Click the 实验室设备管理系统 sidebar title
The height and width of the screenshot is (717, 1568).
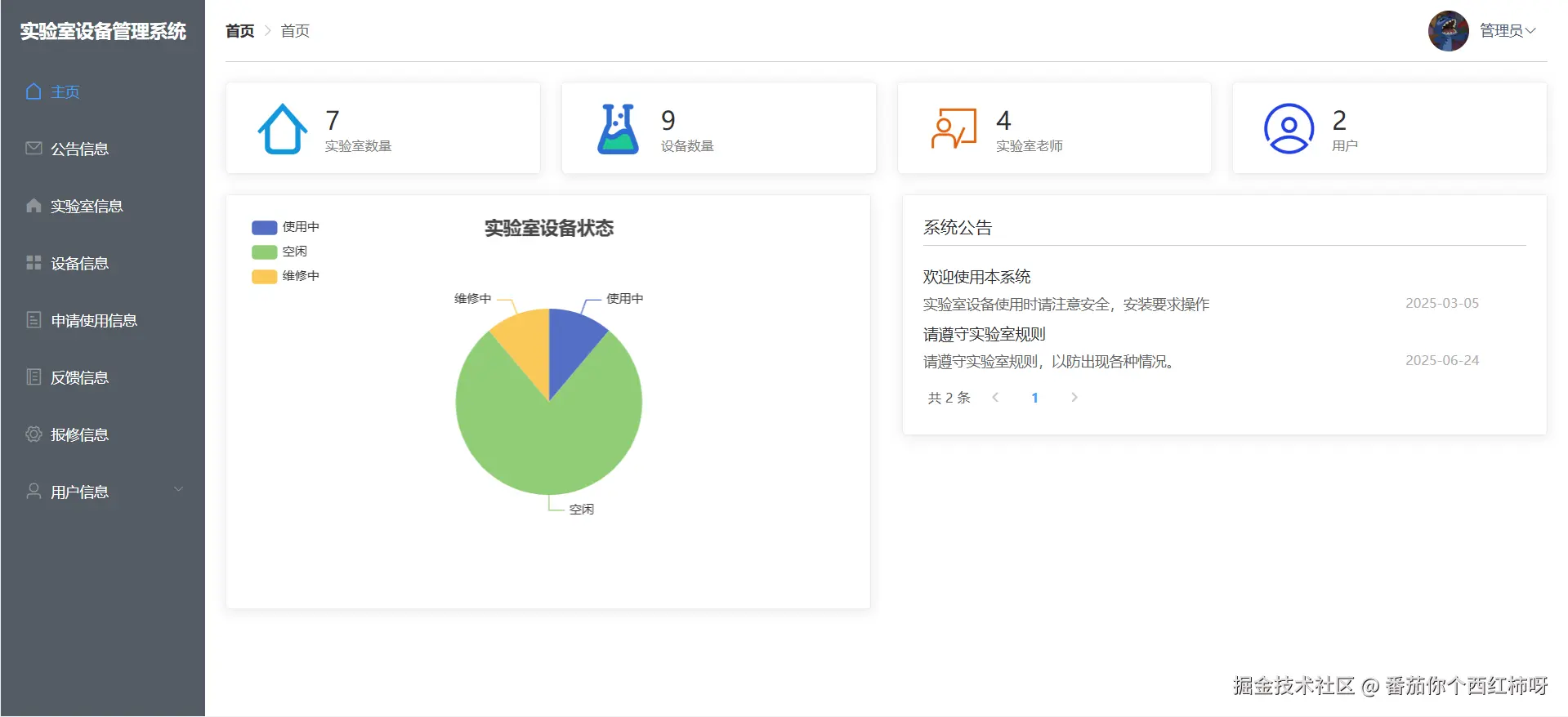(103, 31)
